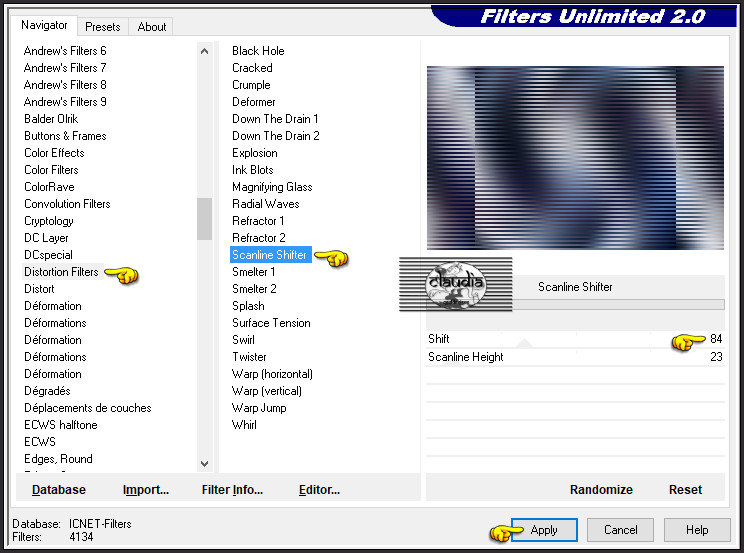Choose the Black Hole filter

click(x=258, y=51)
